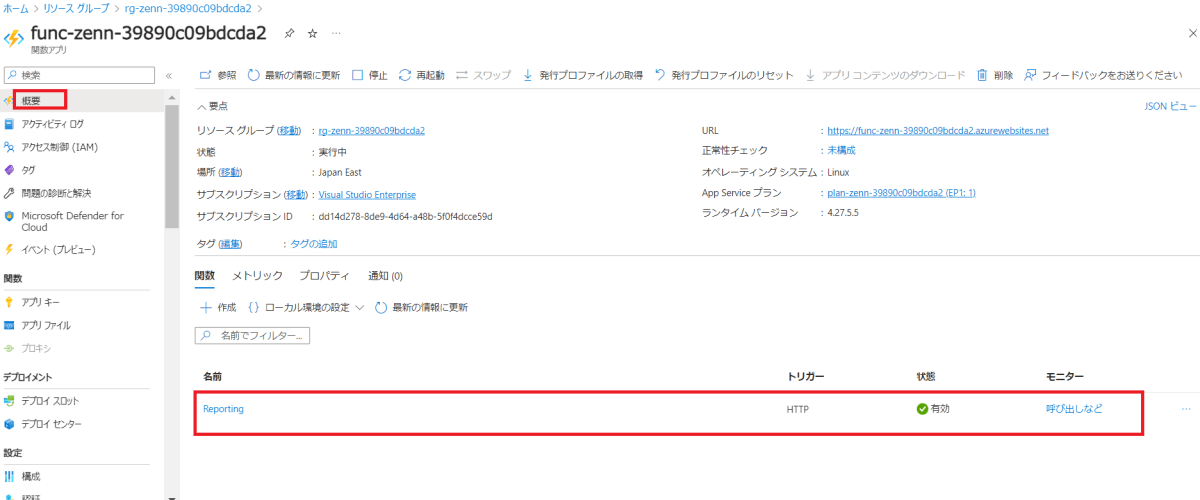This screenshot has width=1200, height=500.
Task: Refresh functions list 最新の情報に更新
Action: [421, 307]
